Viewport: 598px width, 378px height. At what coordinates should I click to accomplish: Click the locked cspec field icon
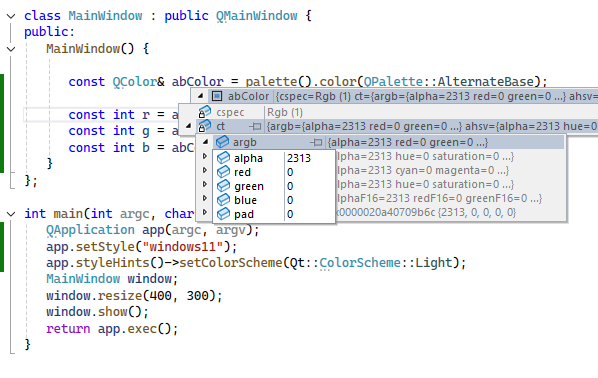coord(204,112)
